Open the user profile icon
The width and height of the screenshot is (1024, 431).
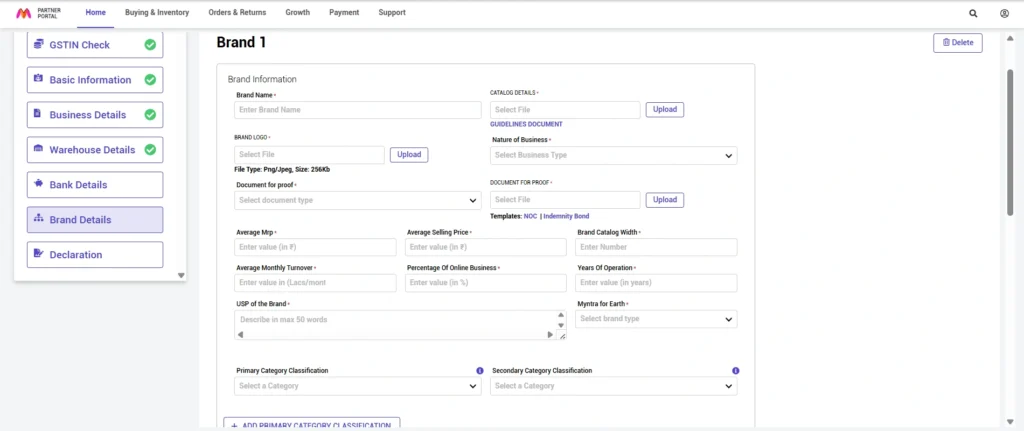(x=1004, y=13)
